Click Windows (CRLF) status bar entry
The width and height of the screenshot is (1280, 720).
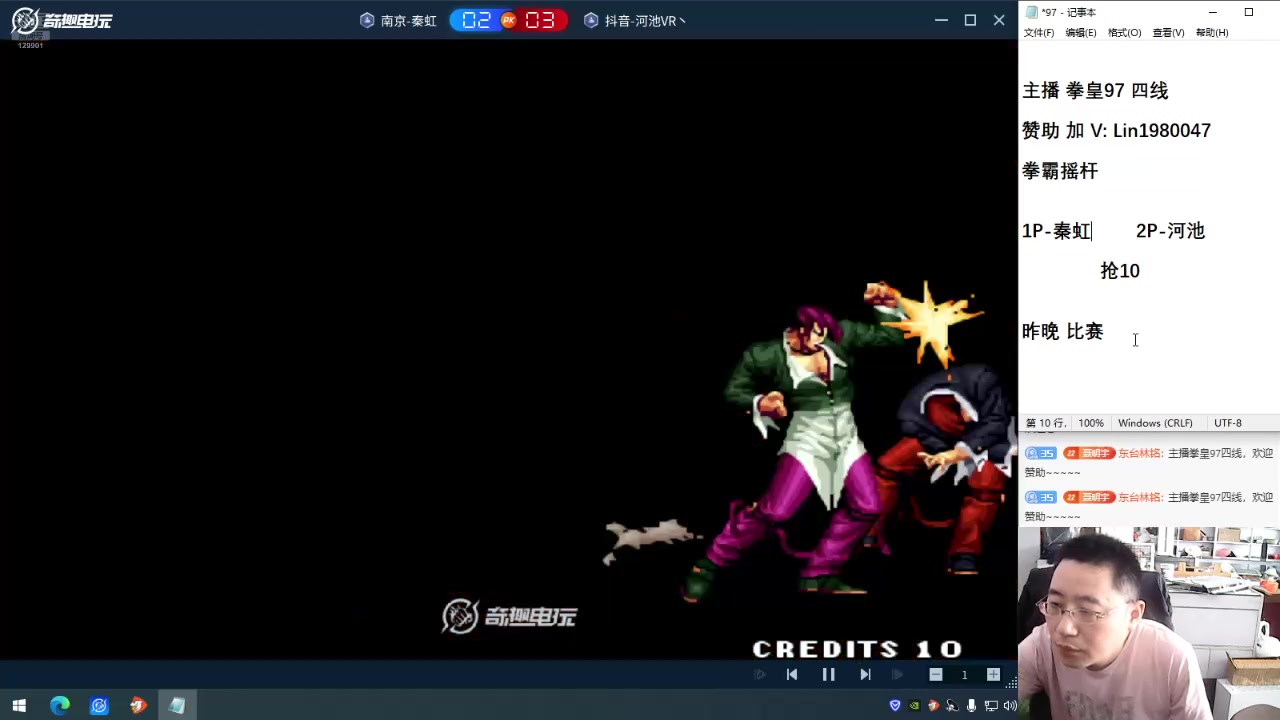(x=1155, y=423)
